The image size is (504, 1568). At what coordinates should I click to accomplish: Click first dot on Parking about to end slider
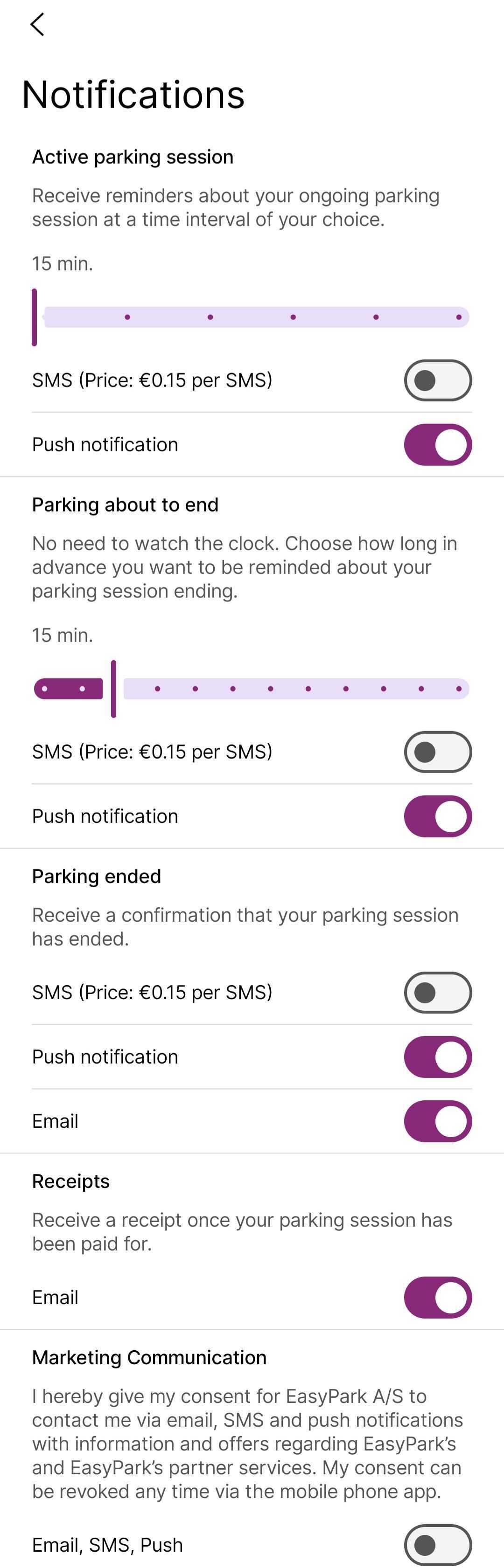(44, 689)
